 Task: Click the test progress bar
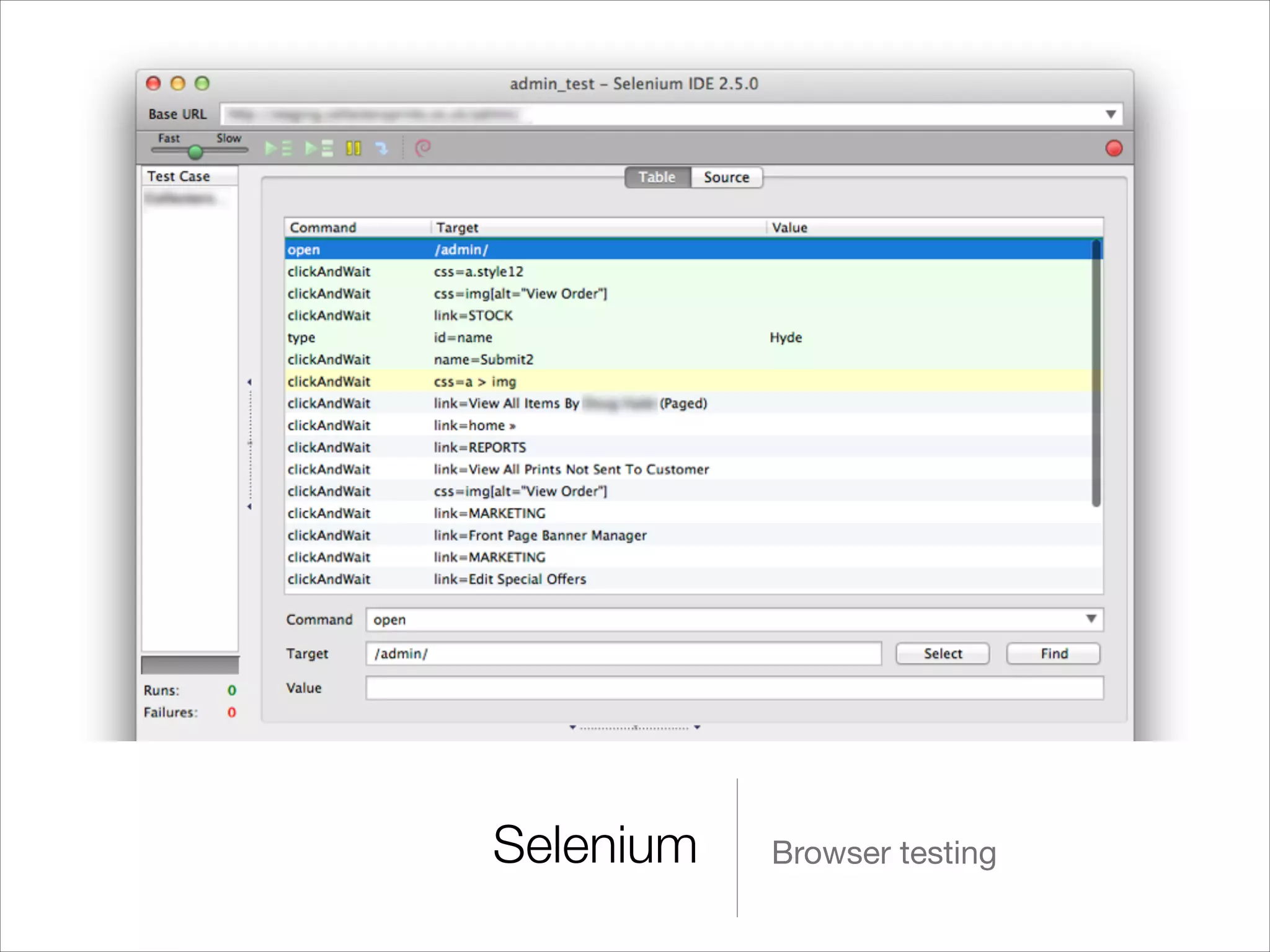pyautogui.click(x=190, y=665)
